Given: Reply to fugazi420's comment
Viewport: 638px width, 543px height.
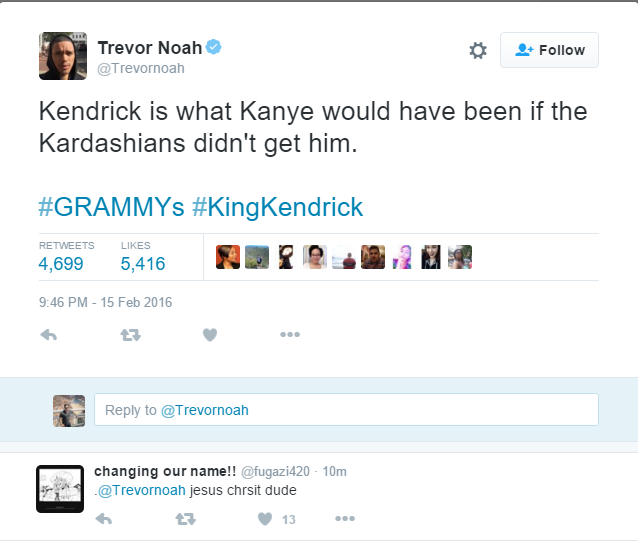Looking at the screenshot, I should click(102, 519).
